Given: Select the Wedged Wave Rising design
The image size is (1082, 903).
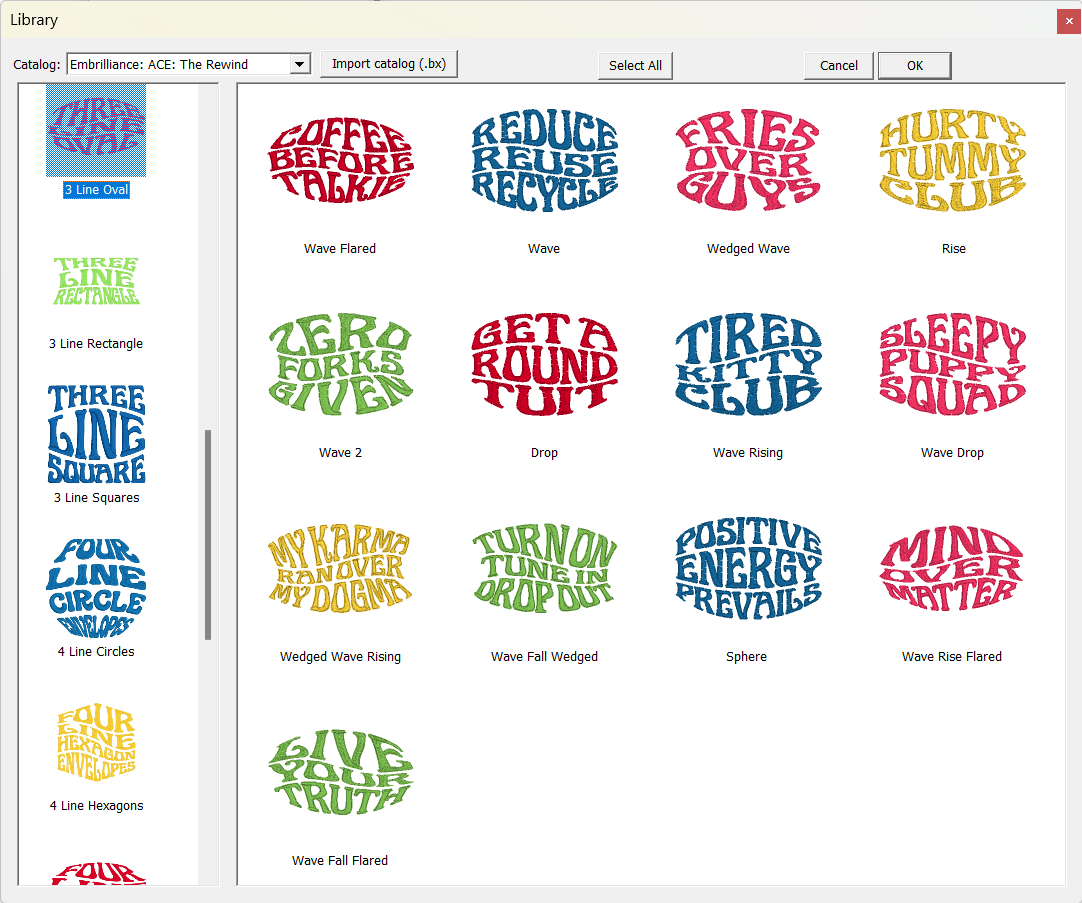Looking at the screenshot, I should (340, 568).
